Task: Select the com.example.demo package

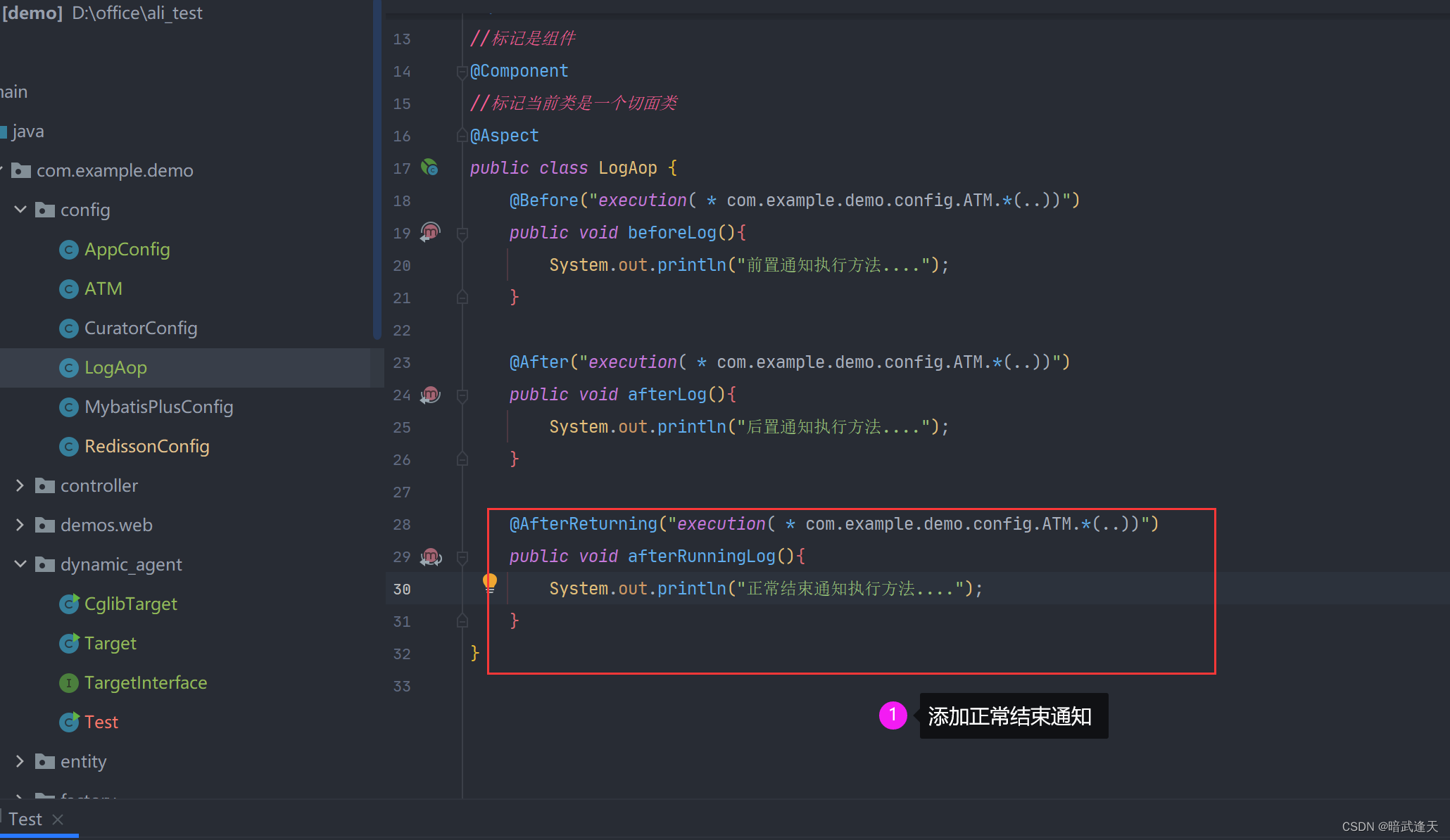Action: click(114, 171)
